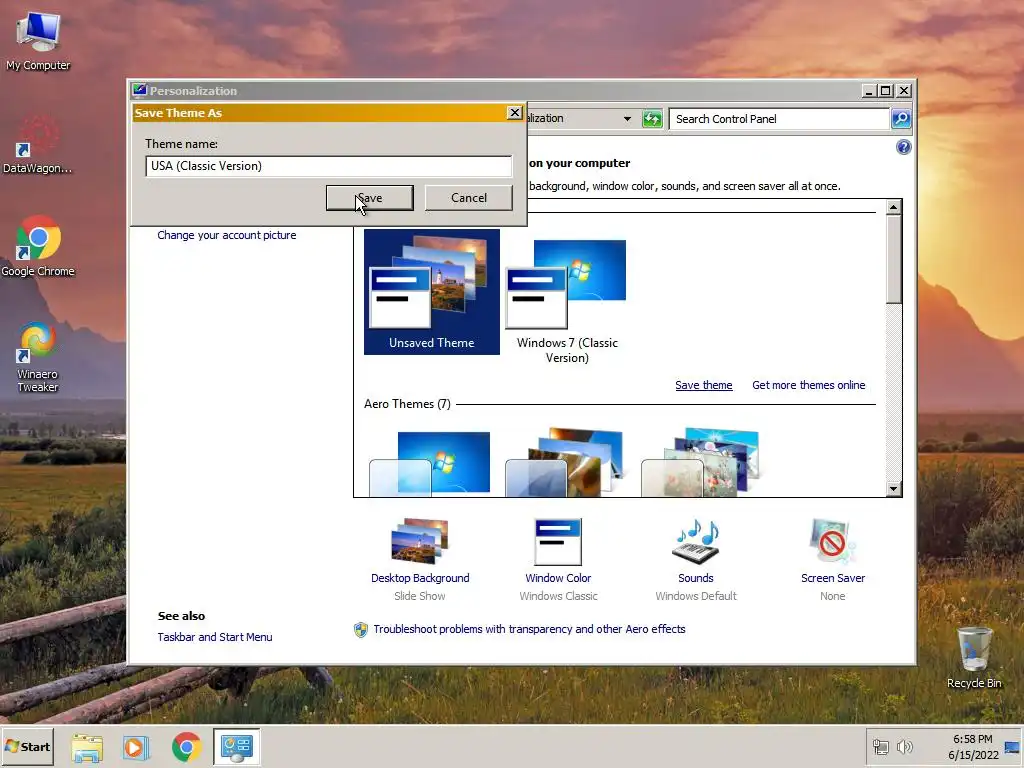Select the third Aero theme with flowers

[701, 462]
